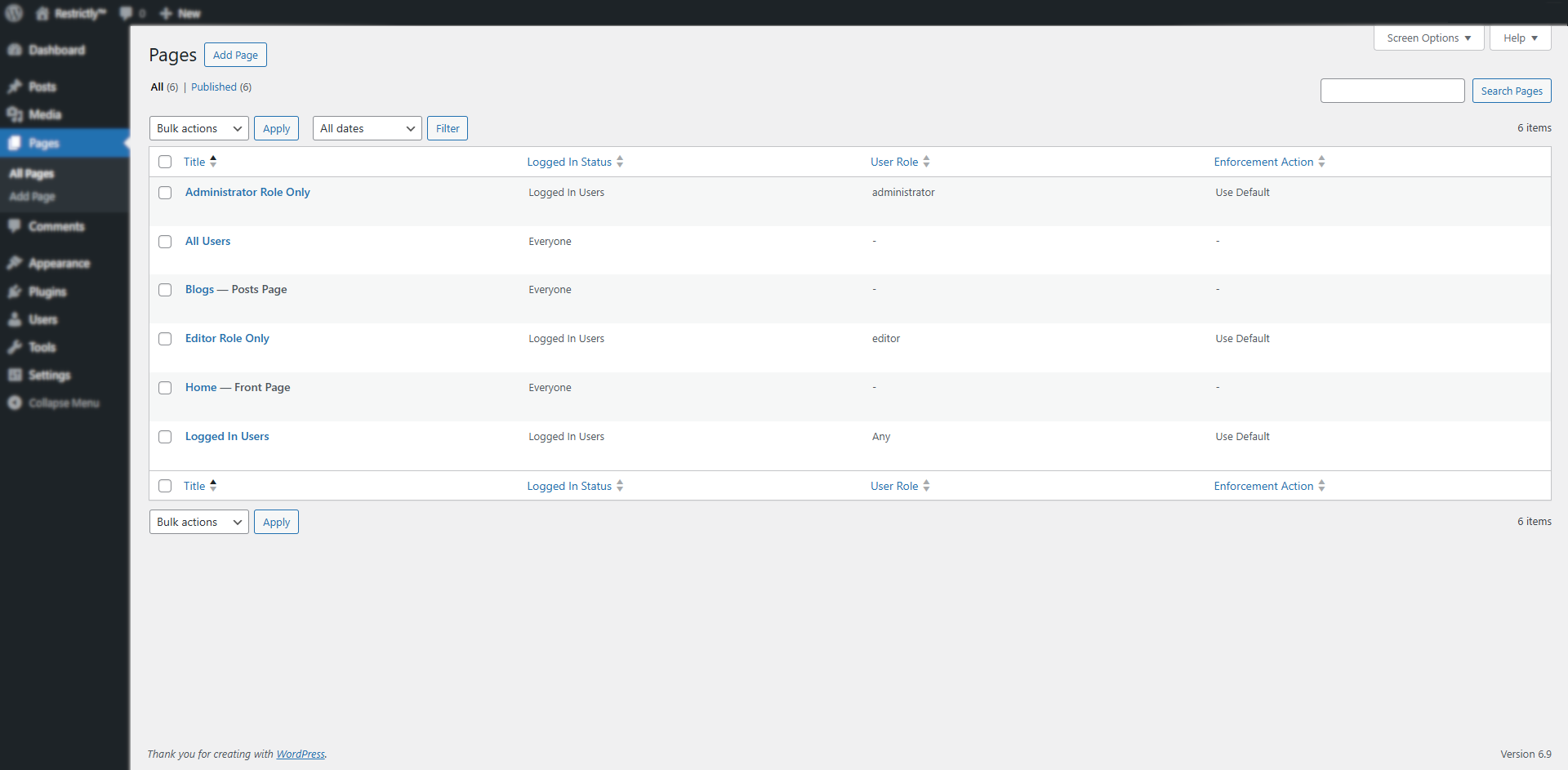Click the Collapse Menu arrow icon
This screenshot has width=1568, height=770.
point(15,403)
